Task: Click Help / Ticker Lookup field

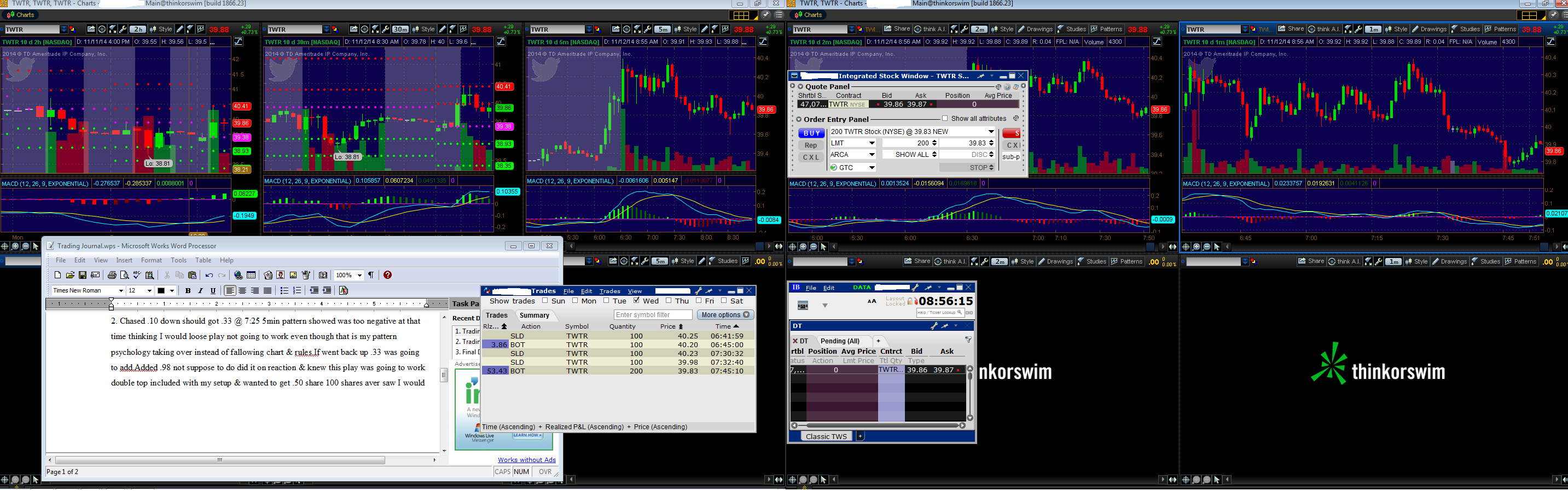Action: pyautogui.click(x=940, y=313)
